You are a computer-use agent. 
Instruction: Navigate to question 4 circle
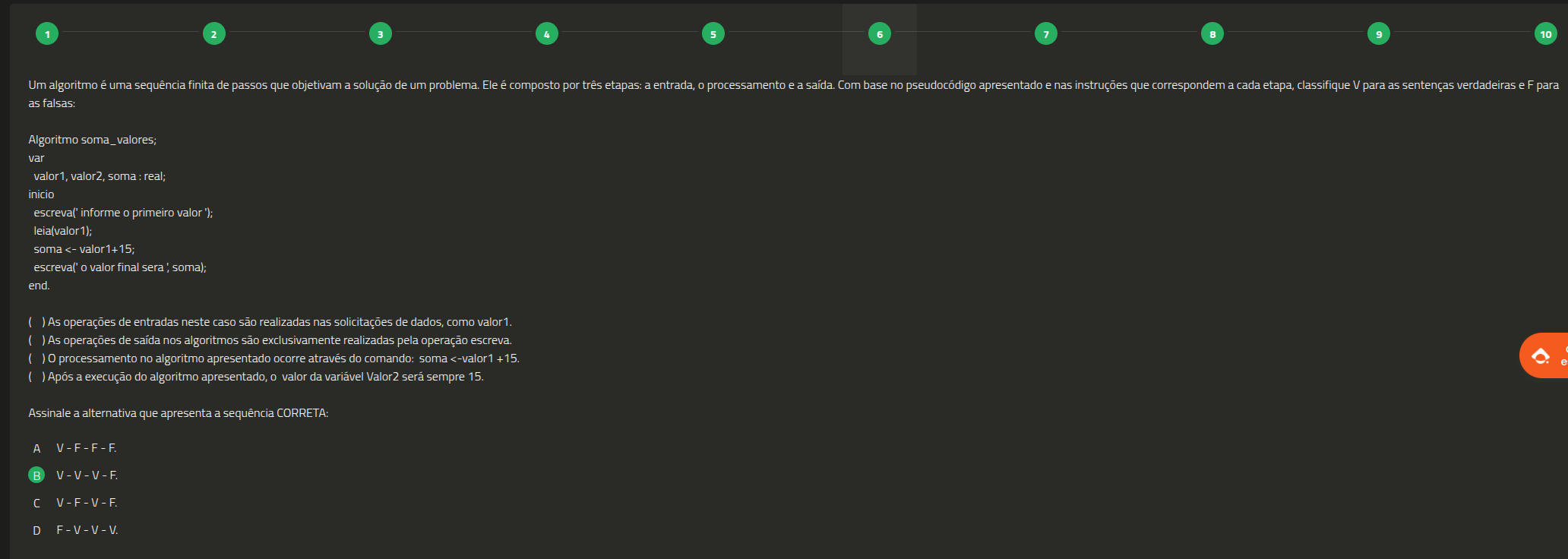(546, 33)
